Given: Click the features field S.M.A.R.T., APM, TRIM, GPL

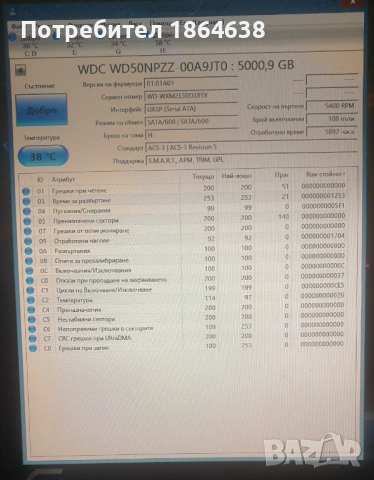Looking at the screenshot, I should point(252,160).
